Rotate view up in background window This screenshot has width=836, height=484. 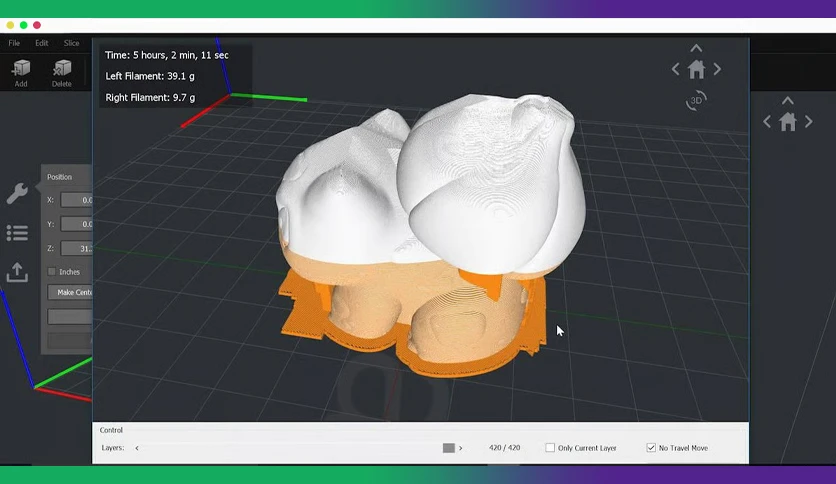(788, 101)
